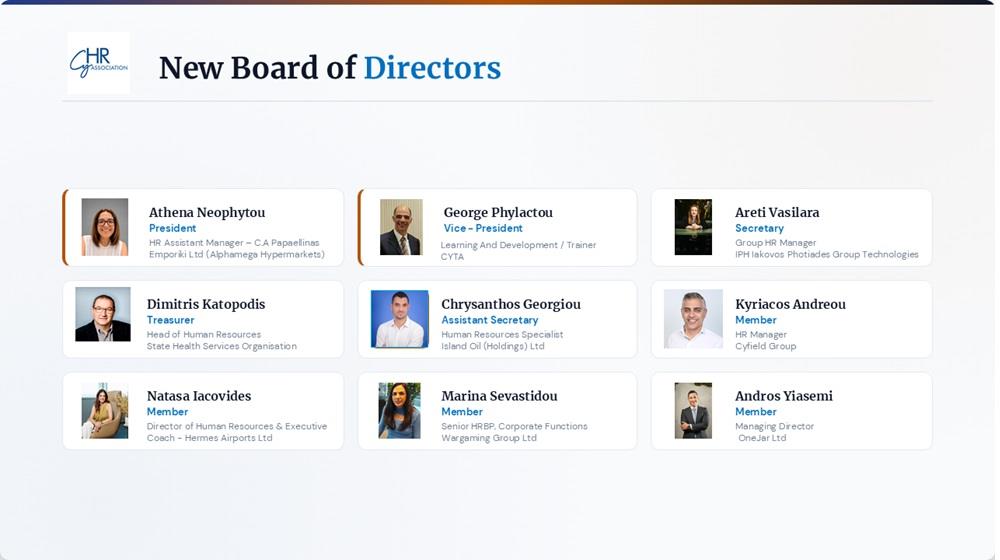Open the Kyriacos Andreou member card

tap(791, 319)
